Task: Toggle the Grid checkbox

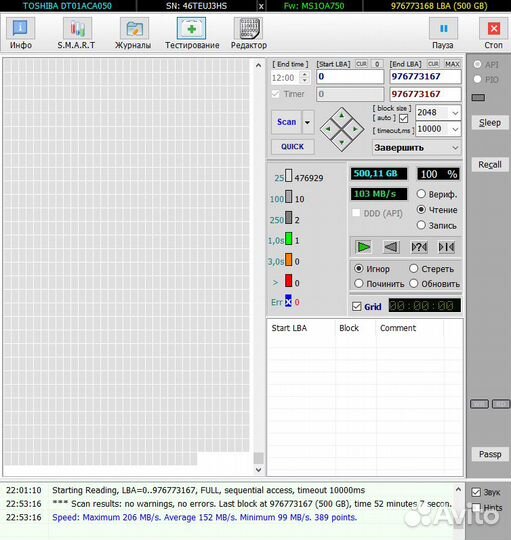Action: (357, 306)
